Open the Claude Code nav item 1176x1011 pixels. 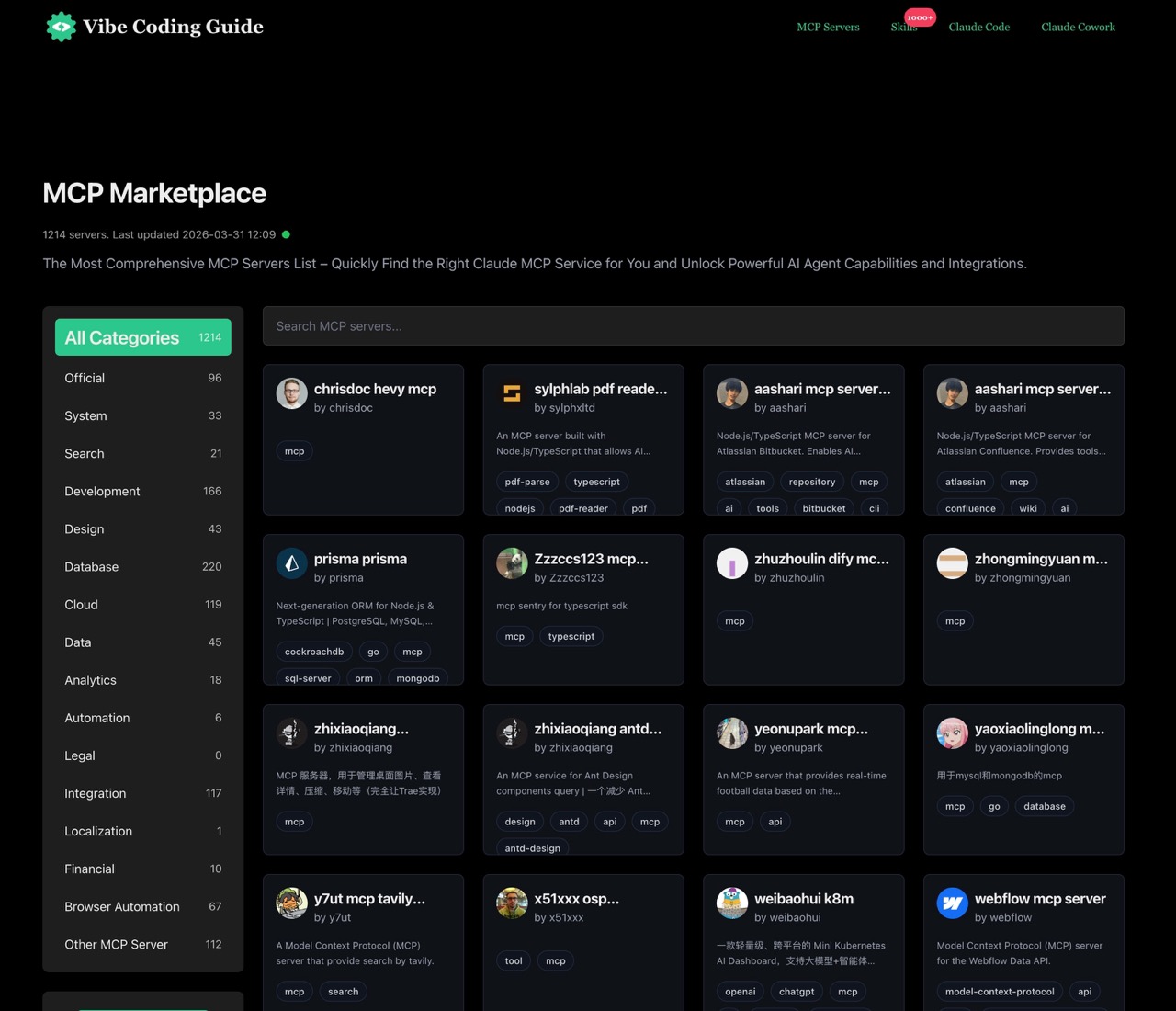click(979, 27)
